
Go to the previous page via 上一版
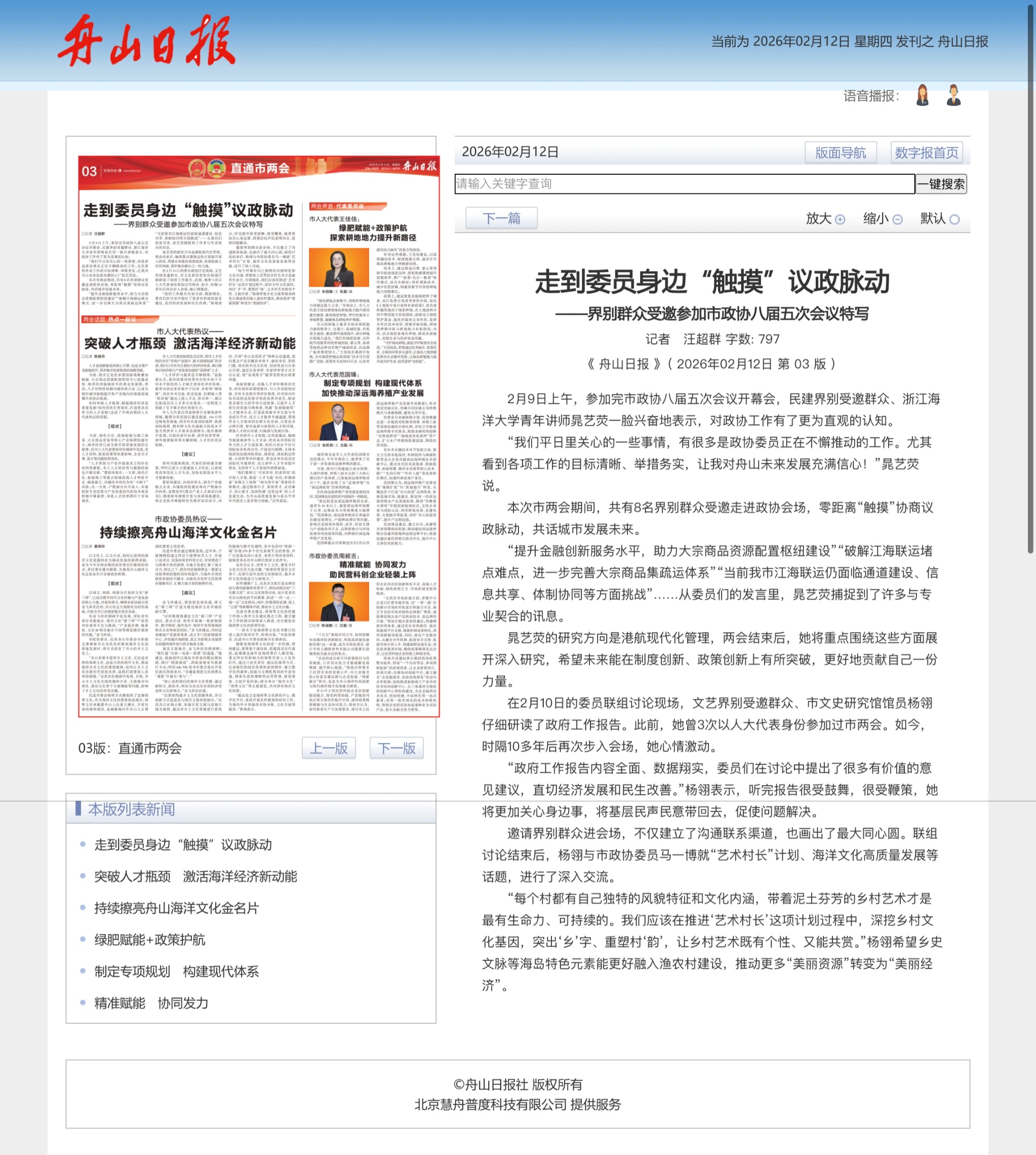(x=329, y=748)
